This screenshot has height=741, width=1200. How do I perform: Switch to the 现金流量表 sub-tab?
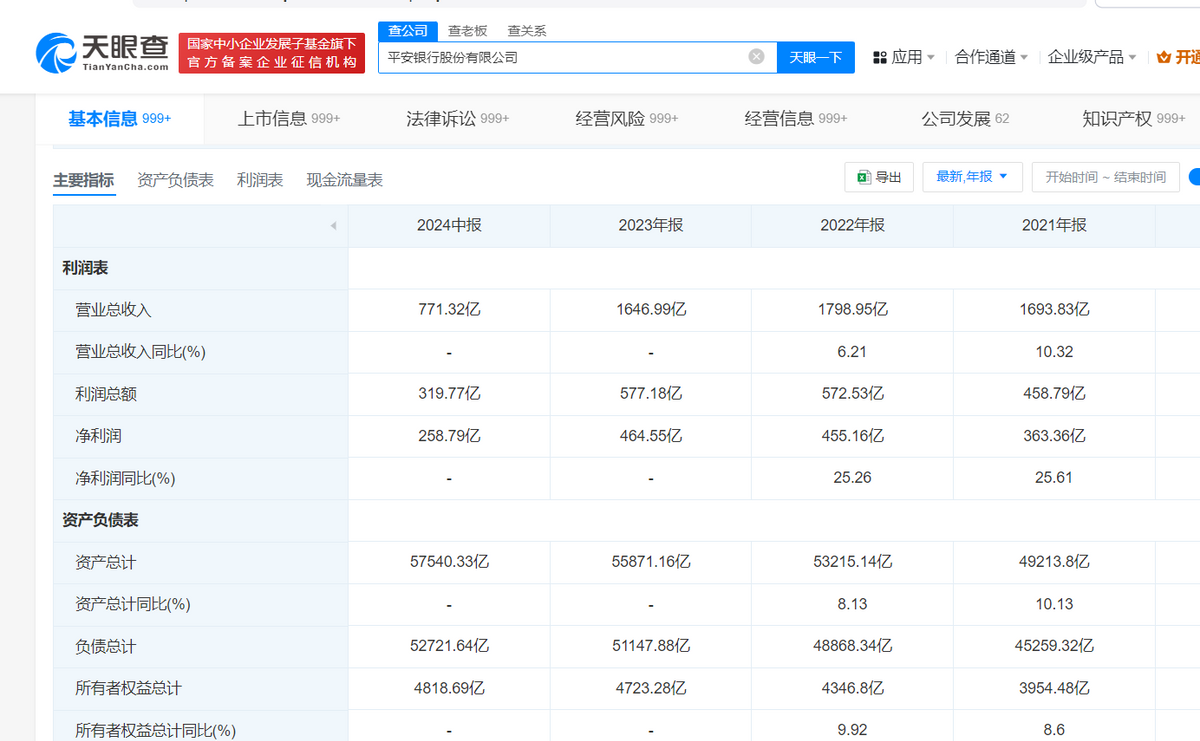click(x=344, y=180)
